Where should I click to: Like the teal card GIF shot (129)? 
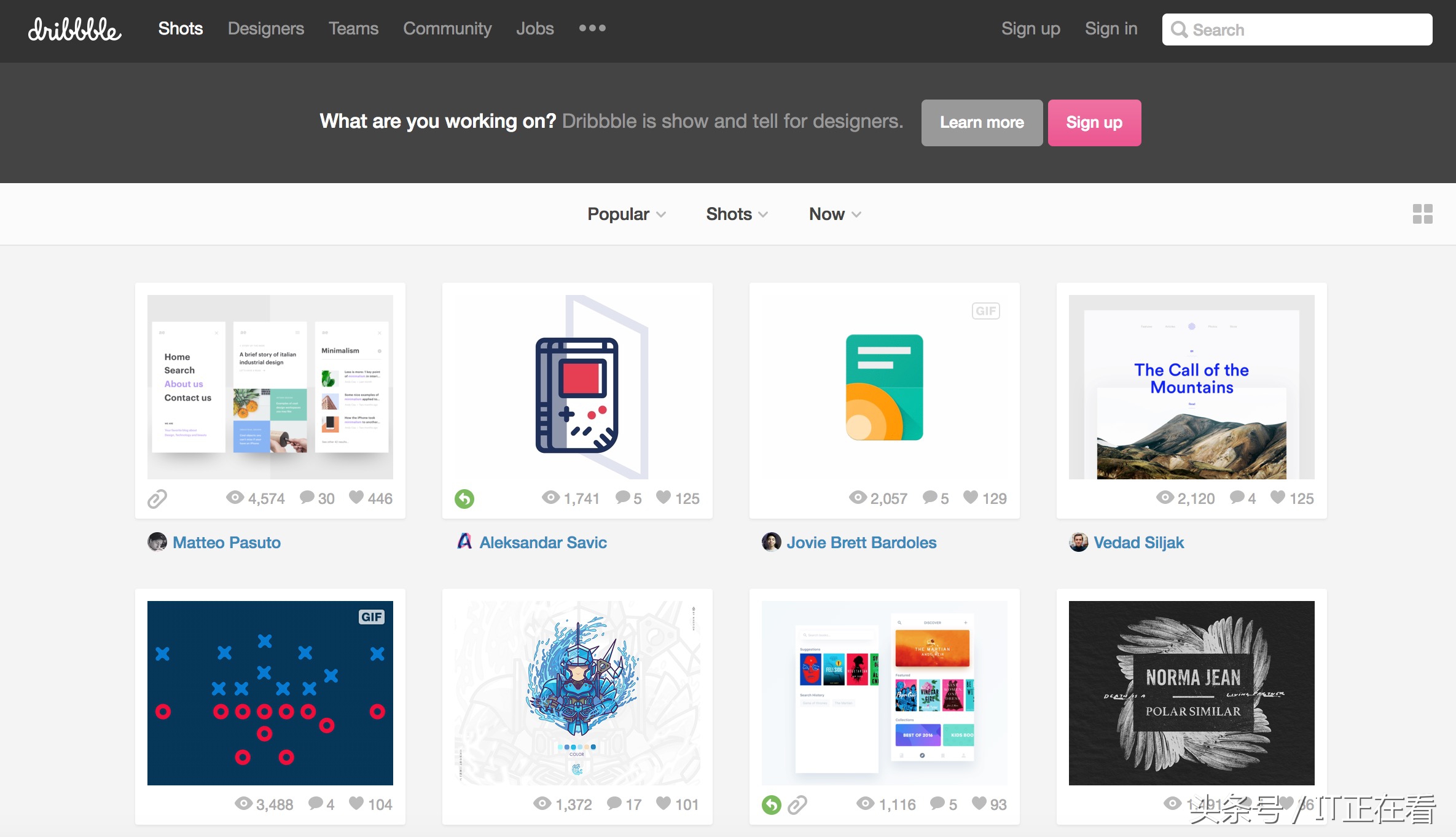970,497
